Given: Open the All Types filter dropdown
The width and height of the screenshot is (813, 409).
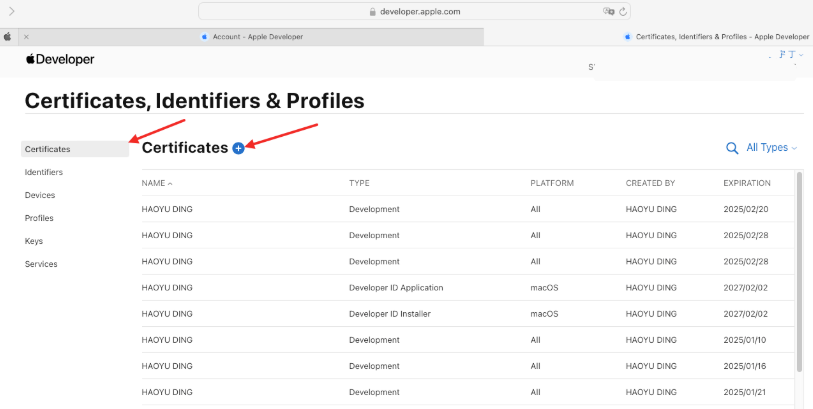Looking at the screenshot, I should pos(772,148).
